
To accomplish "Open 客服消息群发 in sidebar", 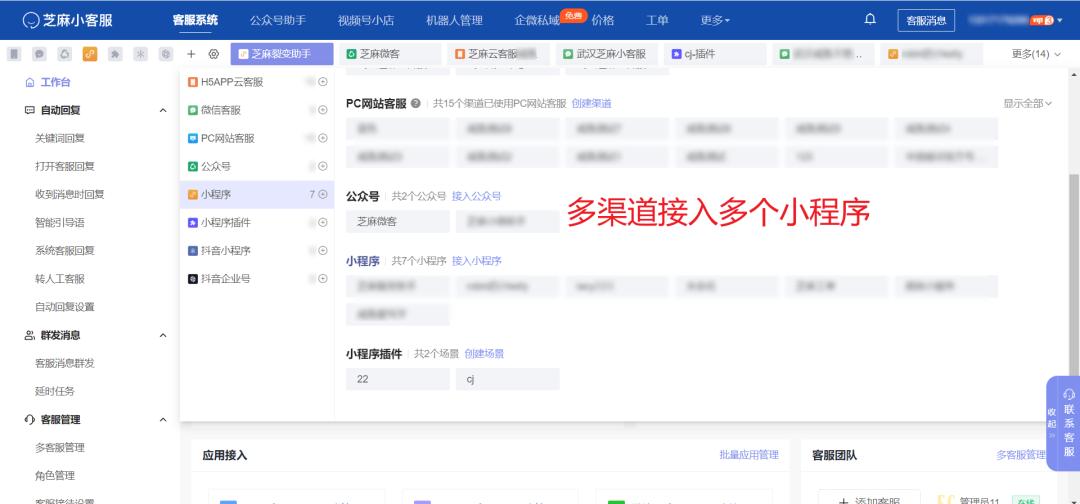I will pos(65,364).
